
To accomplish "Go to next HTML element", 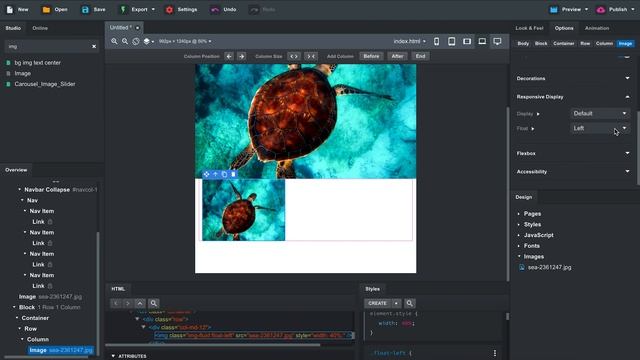I will [x=128, y=303].
